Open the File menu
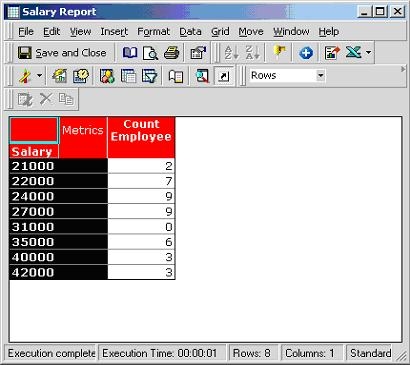The image size is (410, 365). point(26,32)
